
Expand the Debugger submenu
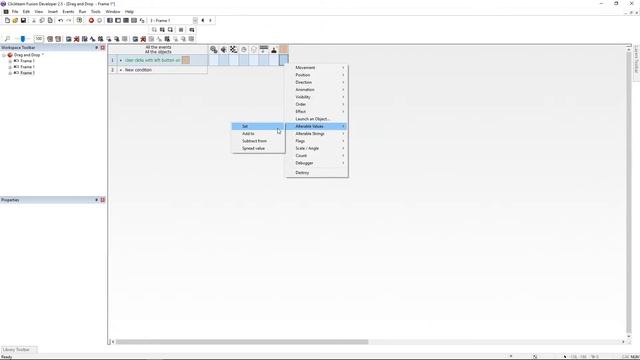coord(317,163)
